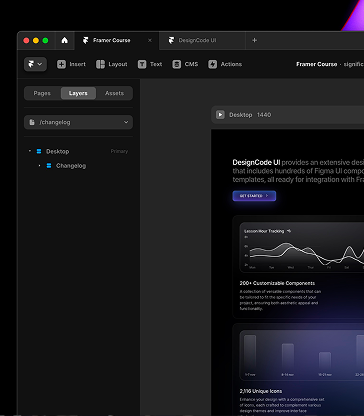The height and width of the screenshot is (416, 364).
Task: Click the Primary label on Desktop layer
Action: coord(119,151)
